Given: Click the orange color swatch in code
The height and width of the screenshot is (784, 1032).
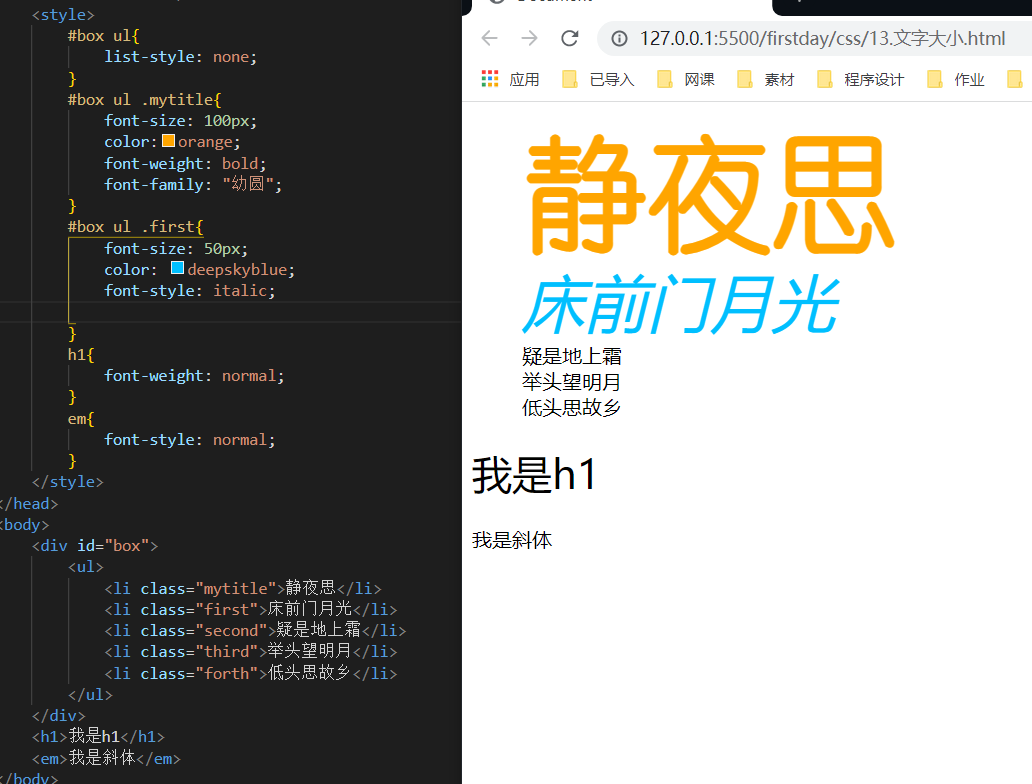Looking at the screenshot, I should tap(168, 141).
